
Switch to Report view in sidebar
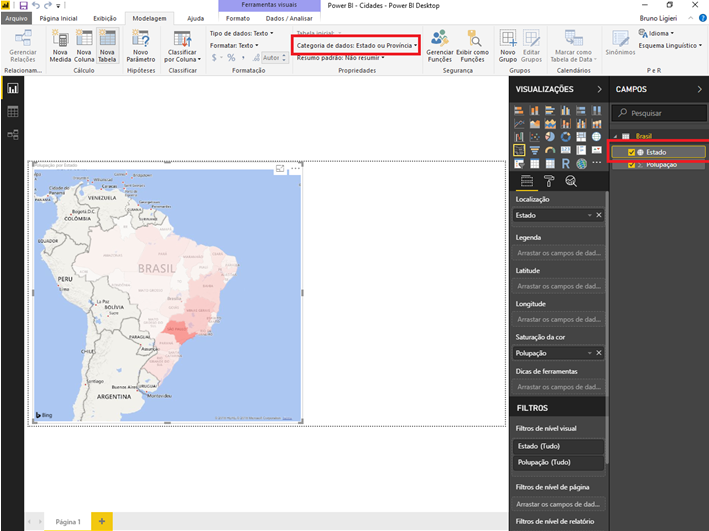click(x=13, y=89)
